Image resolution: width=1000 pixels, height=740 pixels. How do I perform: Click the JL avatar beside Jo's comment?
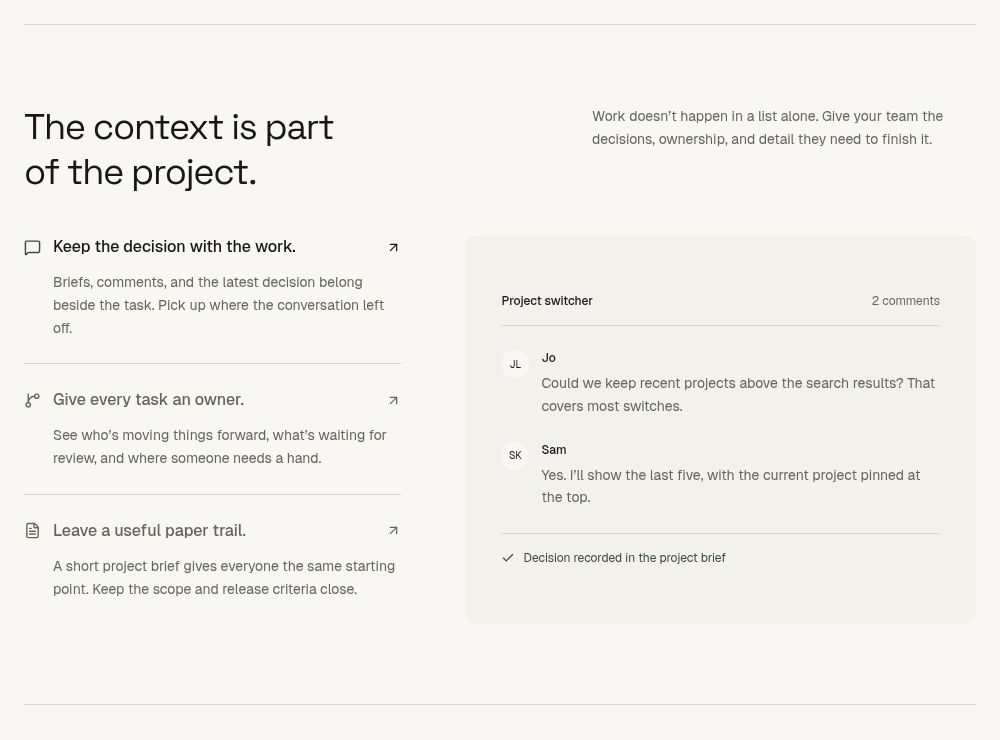click(x=515, y=364)
